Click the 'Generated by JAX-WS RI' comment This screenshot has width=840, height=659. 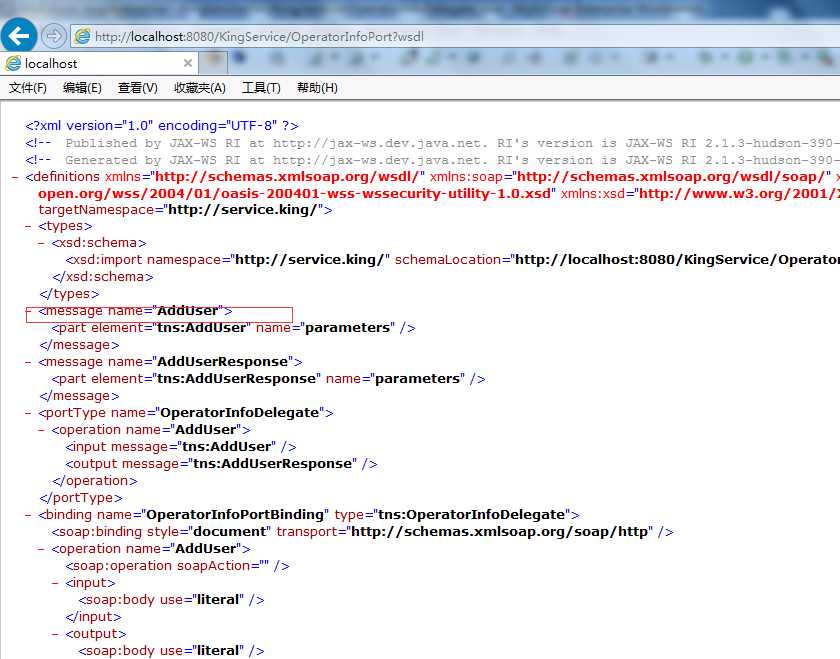pyautogui.click(x=432, y=160)
